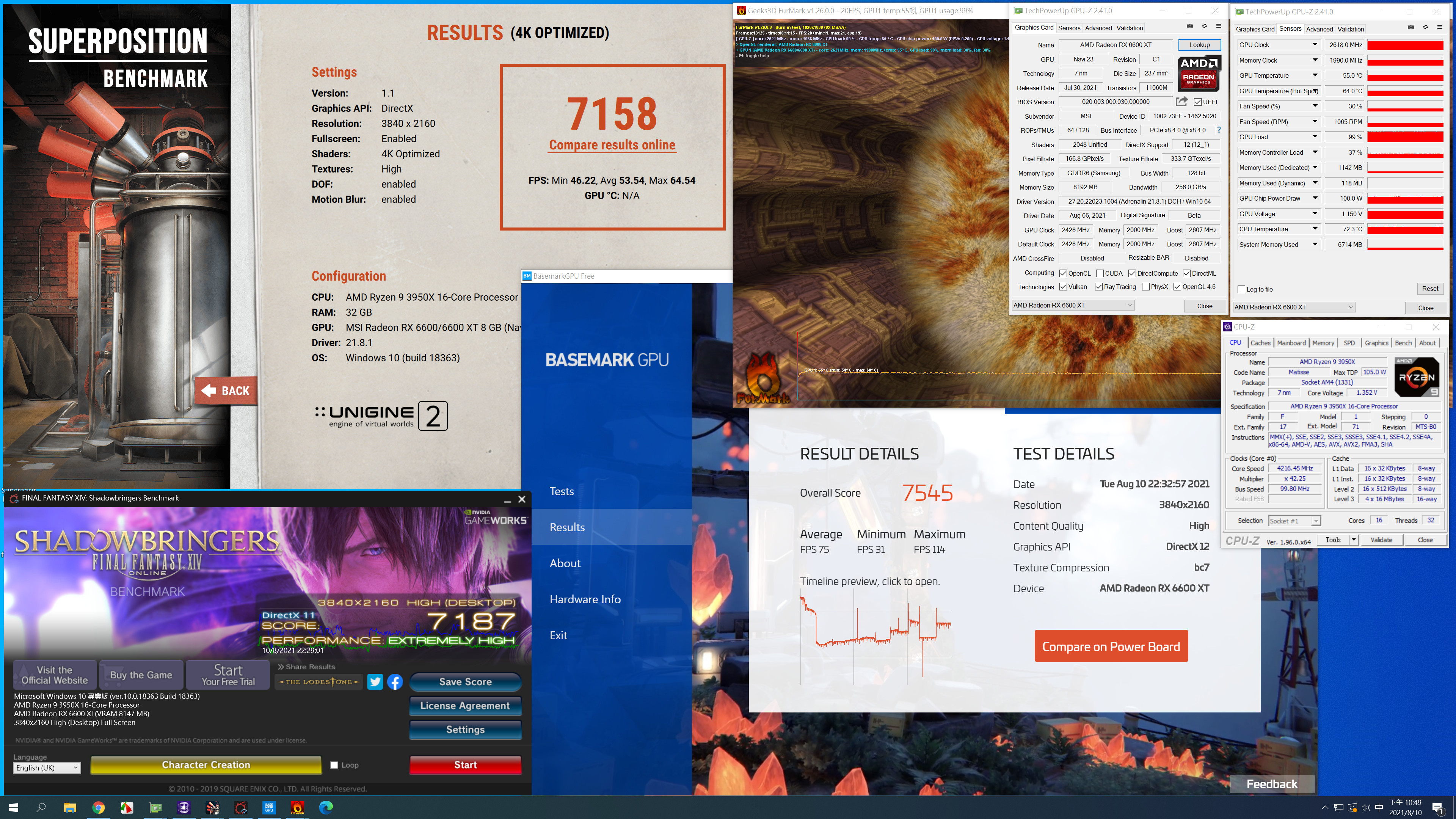Expand Fan Speed (RPM) sensor dropdown
This screenshot has width=1456, height=819.
coord(1315,121)
